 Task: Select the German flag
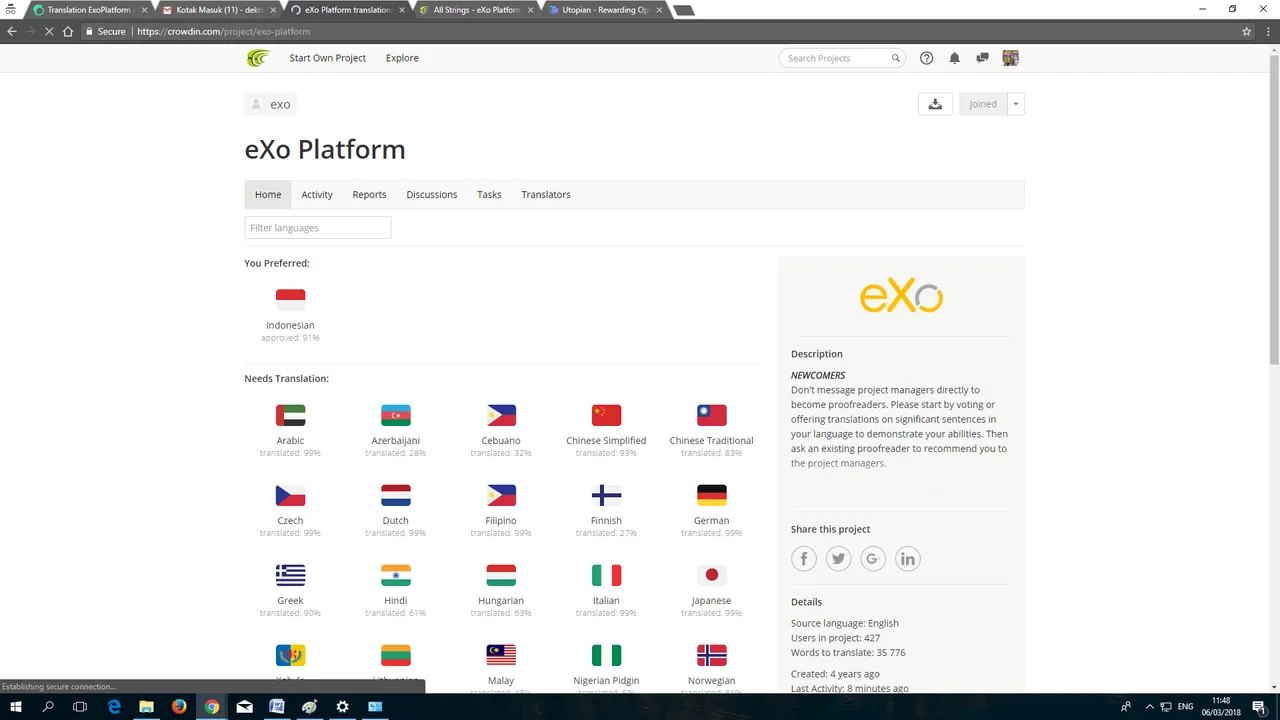coord(711,495)
